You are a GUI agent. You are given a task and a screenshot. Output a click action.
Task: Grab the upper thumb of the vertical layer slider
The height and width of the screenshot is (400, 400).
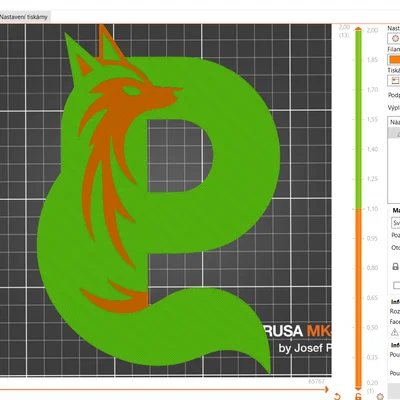pos(358,29)
